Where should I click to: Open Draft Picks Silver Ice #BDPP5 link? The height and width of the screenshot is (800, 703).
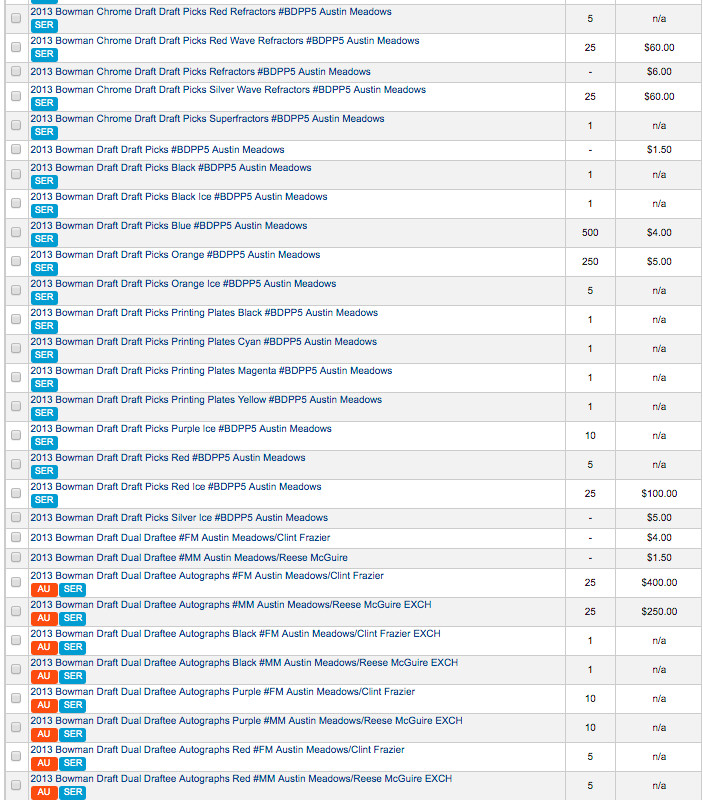click(x=179, y=518)
